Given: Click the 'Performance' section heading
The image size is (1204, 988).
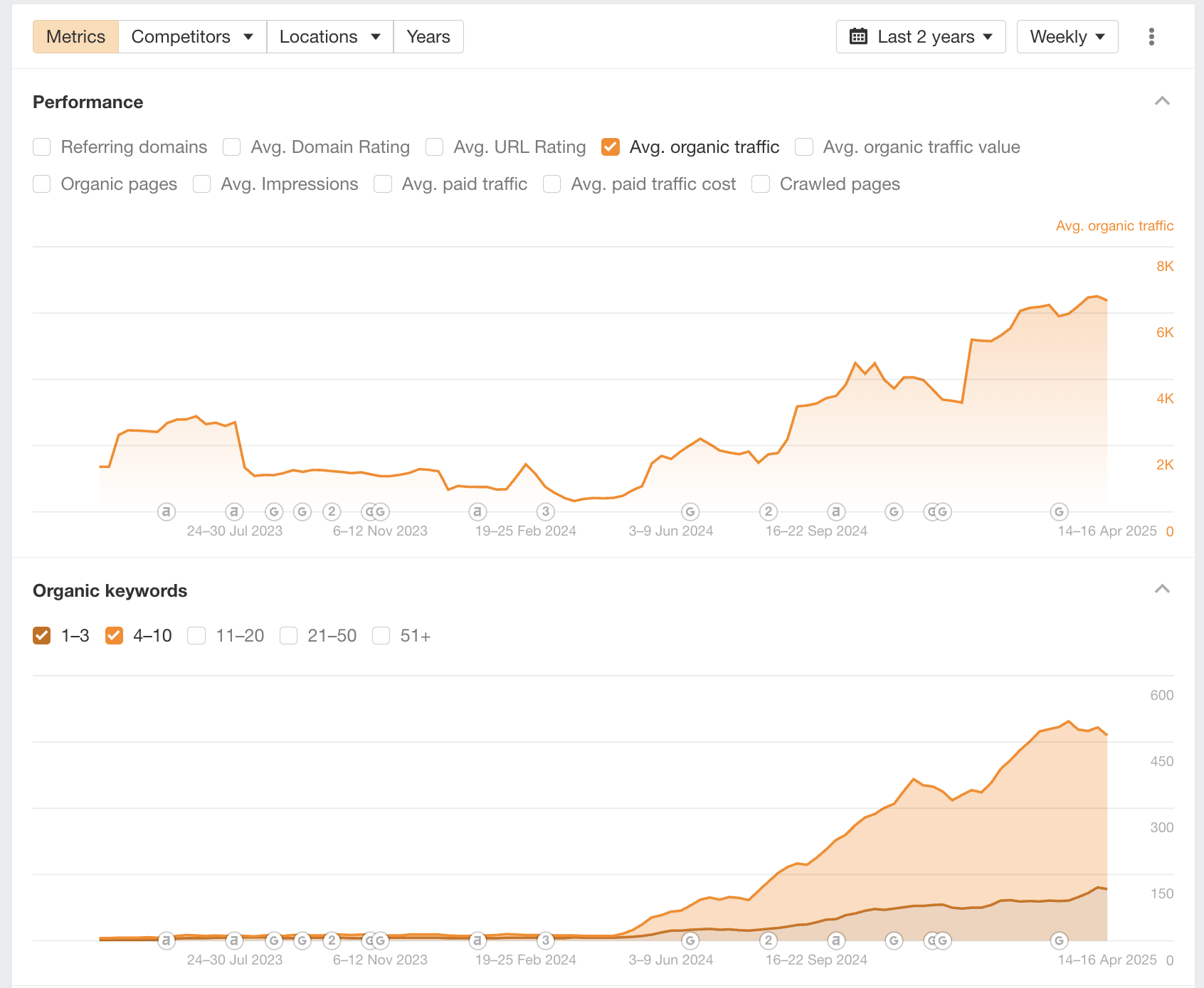Looking at the screenshot, I should coord(88,102).
